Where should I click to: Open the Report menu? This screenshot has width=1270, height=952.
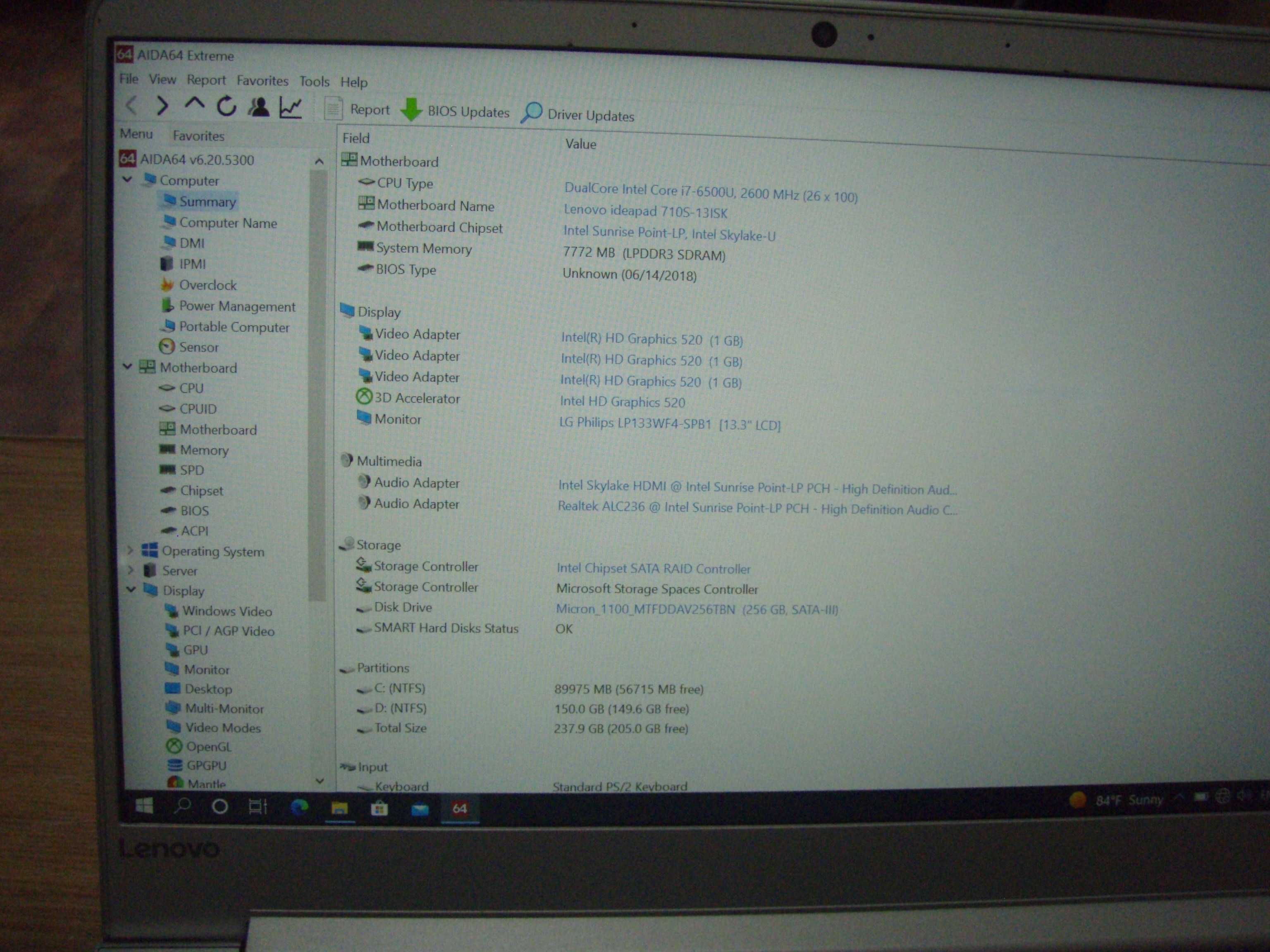coord(206,80)
